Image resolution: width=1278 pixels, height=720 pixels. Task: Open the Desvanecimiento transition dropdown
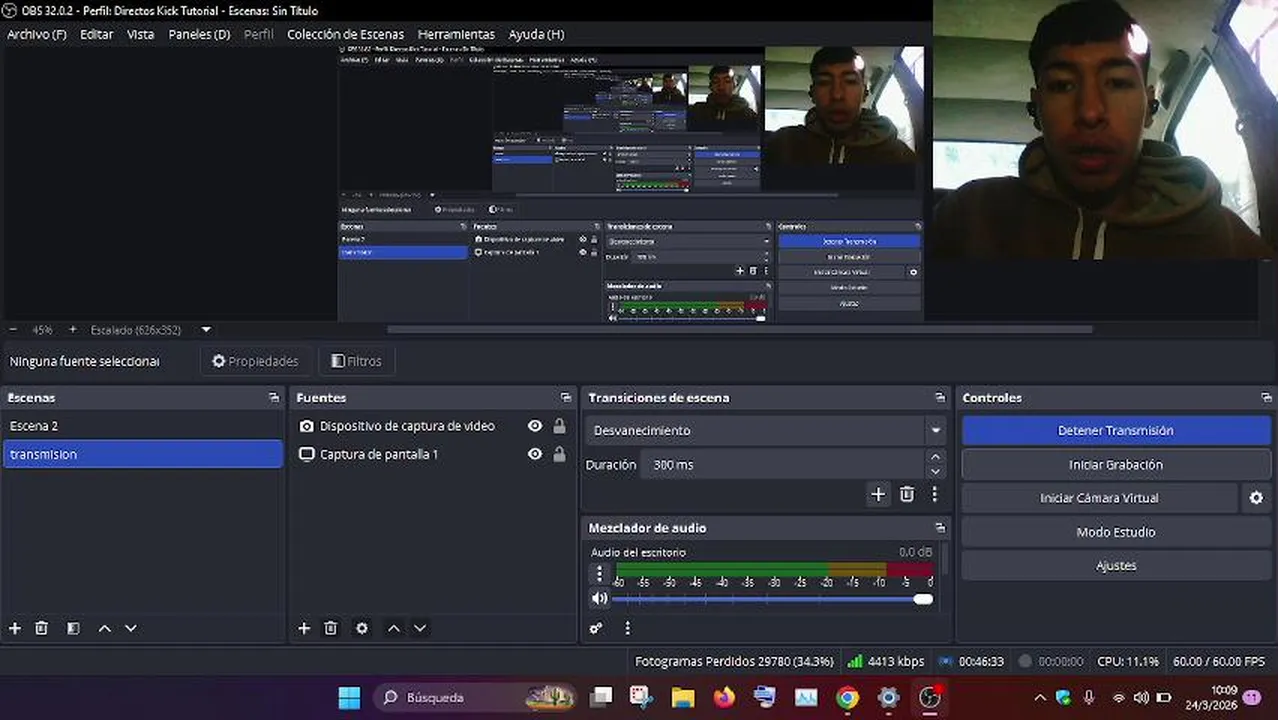pos(765,430)
